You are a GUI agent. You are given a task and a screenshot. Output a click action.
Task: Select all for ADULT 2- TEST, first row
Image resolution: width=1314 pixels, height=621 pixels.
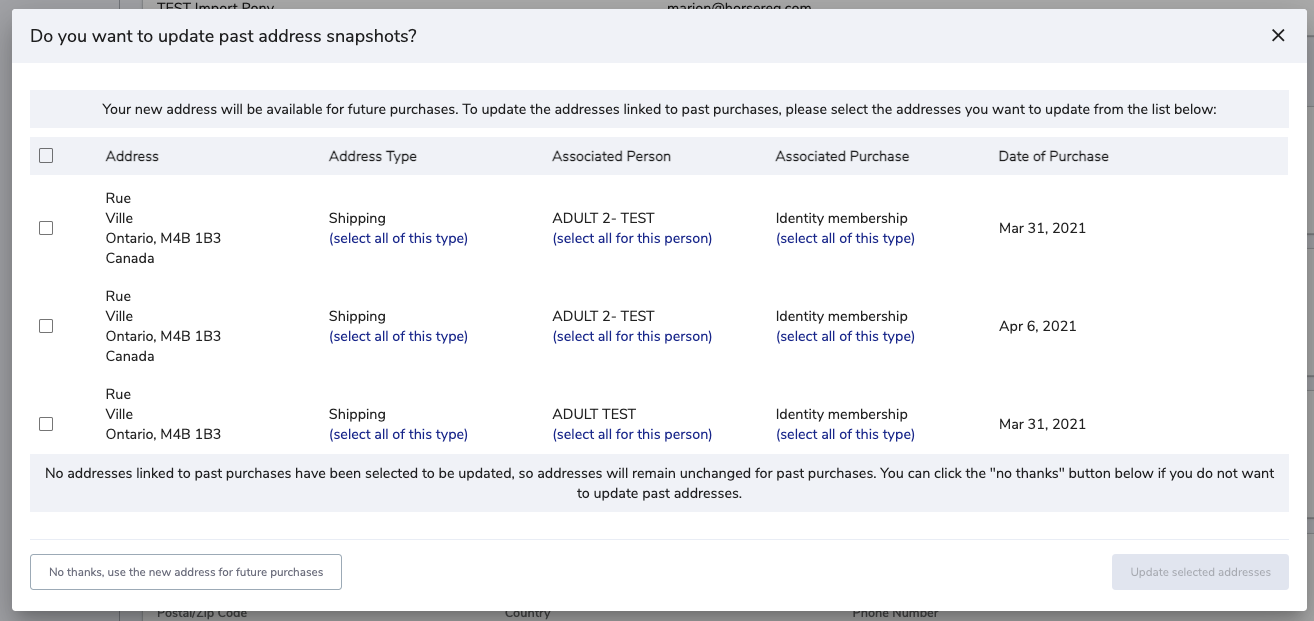[x=632, y=238]
